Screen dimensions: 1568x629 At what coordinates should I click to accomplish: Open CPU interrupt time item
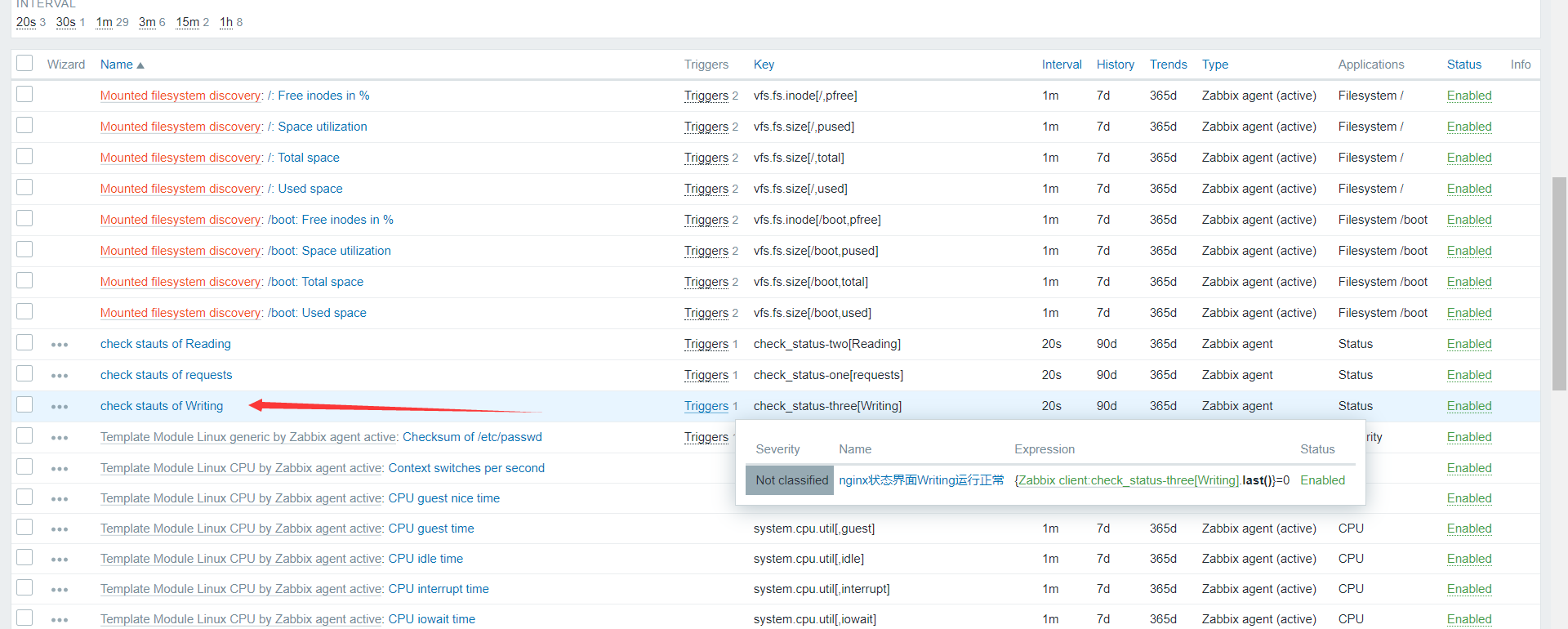tap(439, 589)
